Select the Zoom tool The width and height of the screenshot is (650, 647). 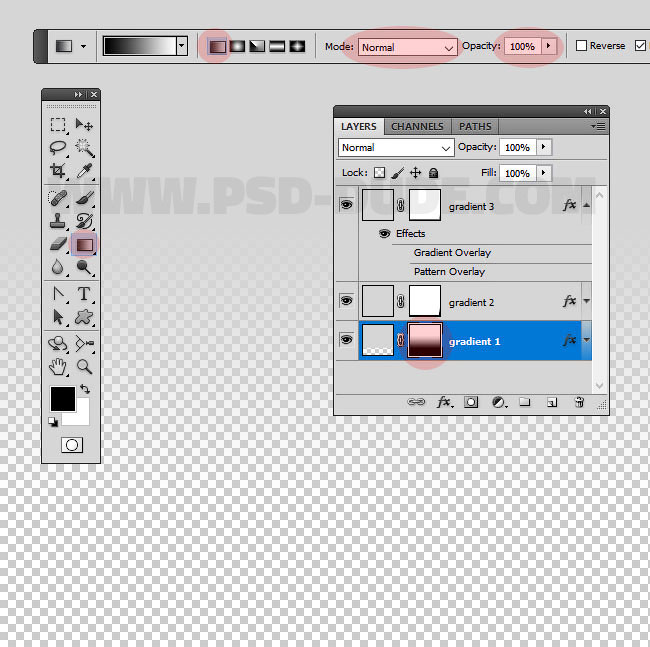[84, 367]
